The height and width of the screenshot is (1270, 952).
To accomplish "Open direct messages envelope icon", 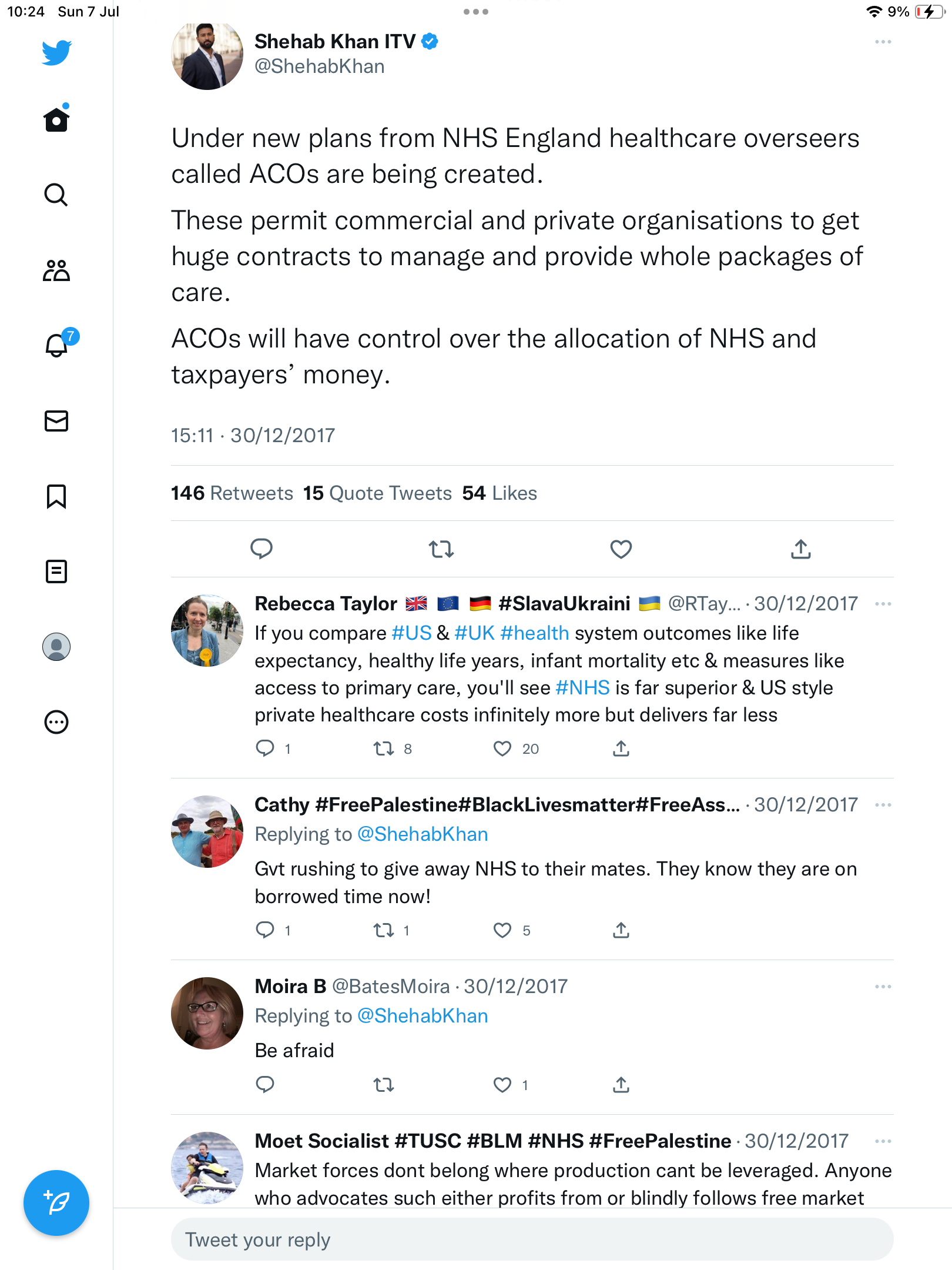I will [x=56, y=421].
